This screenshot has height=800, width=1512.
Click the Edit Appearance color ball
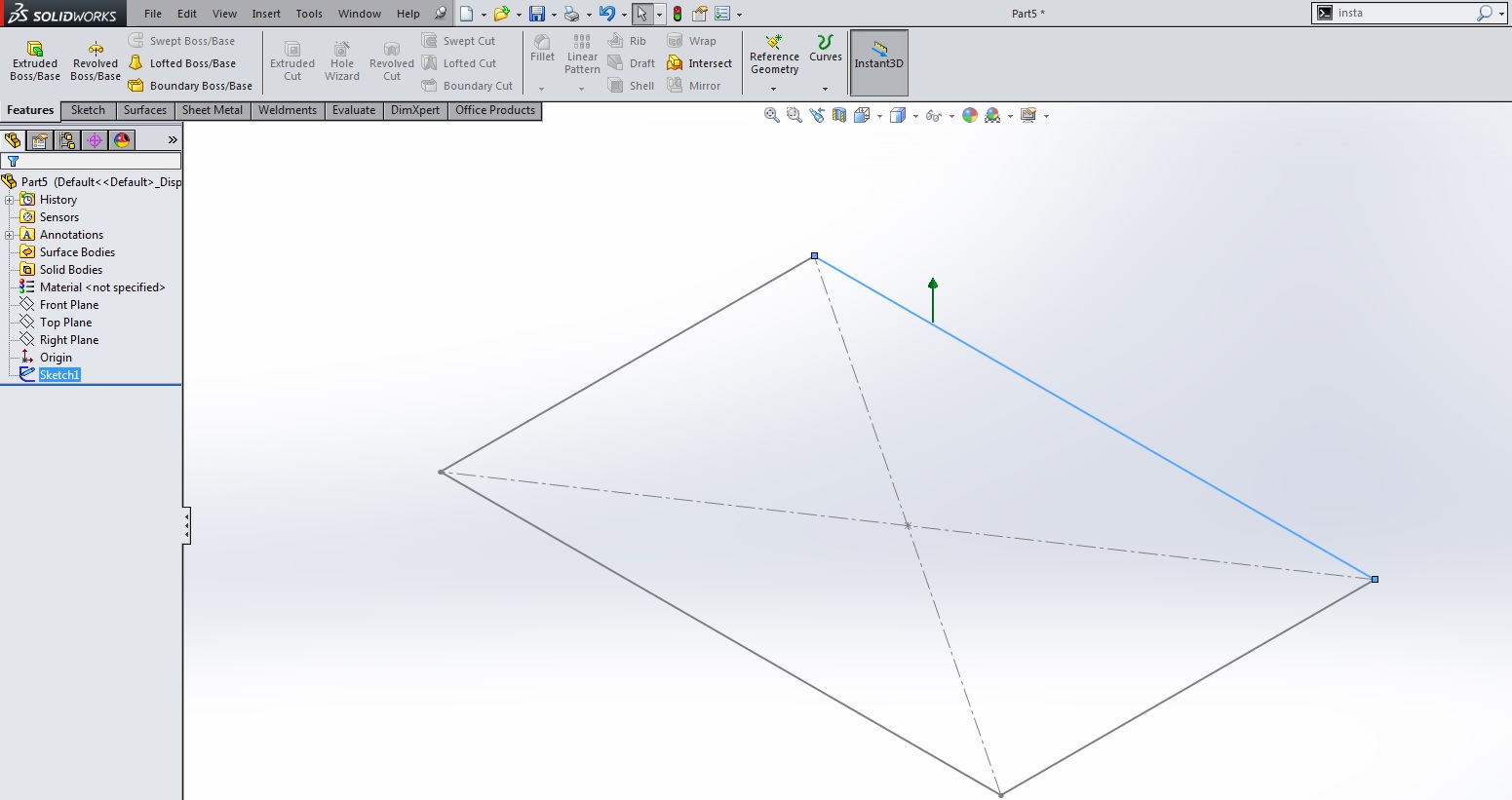point(969,115)
